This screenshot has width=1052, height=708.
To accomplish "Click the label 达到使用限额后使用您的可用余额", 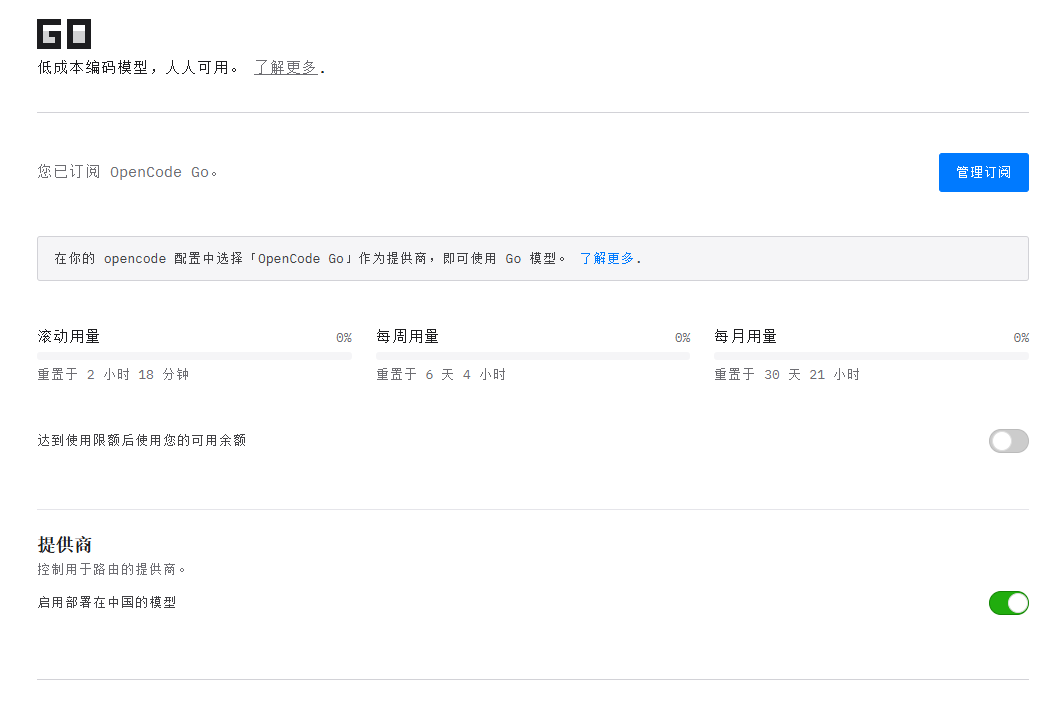I will [x=142, y=440].
